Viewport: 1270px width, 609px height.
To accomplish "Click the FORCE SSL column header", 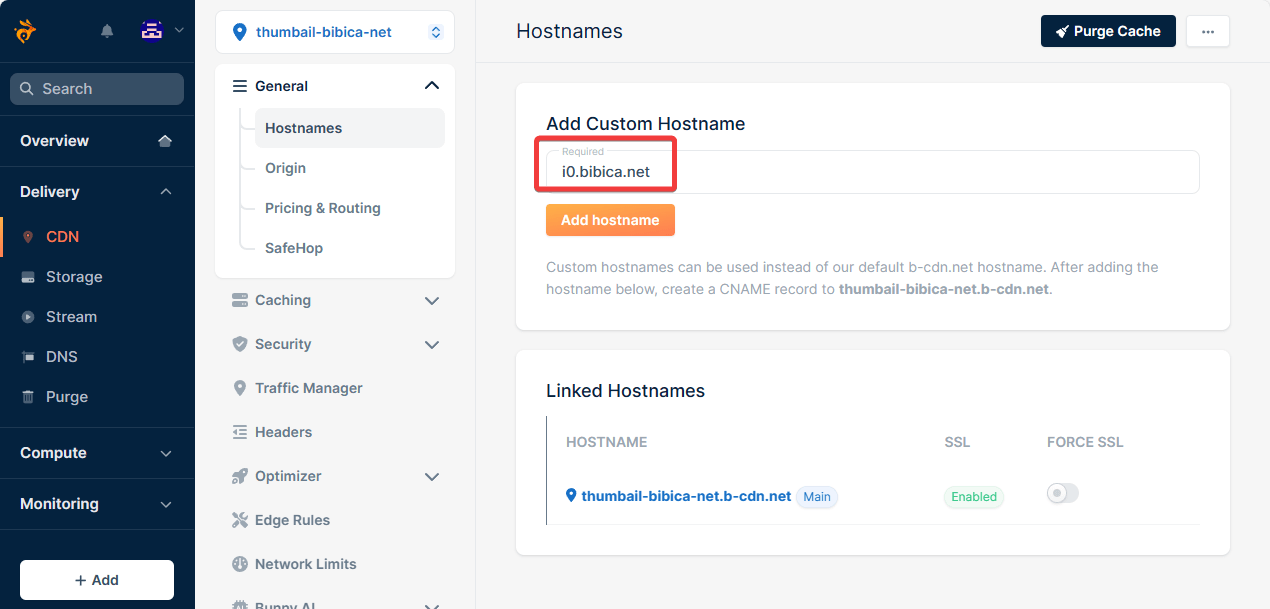I will click(1085, 442).
